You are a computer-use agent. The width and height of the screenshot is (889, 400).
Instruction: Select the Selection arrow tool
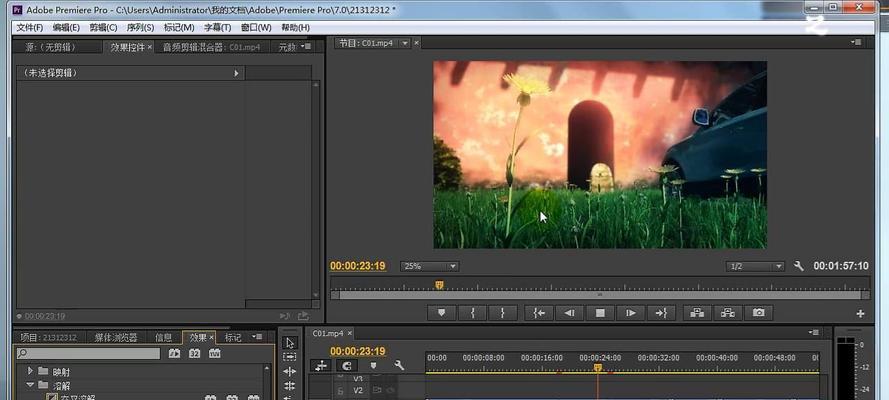point(290,343)
